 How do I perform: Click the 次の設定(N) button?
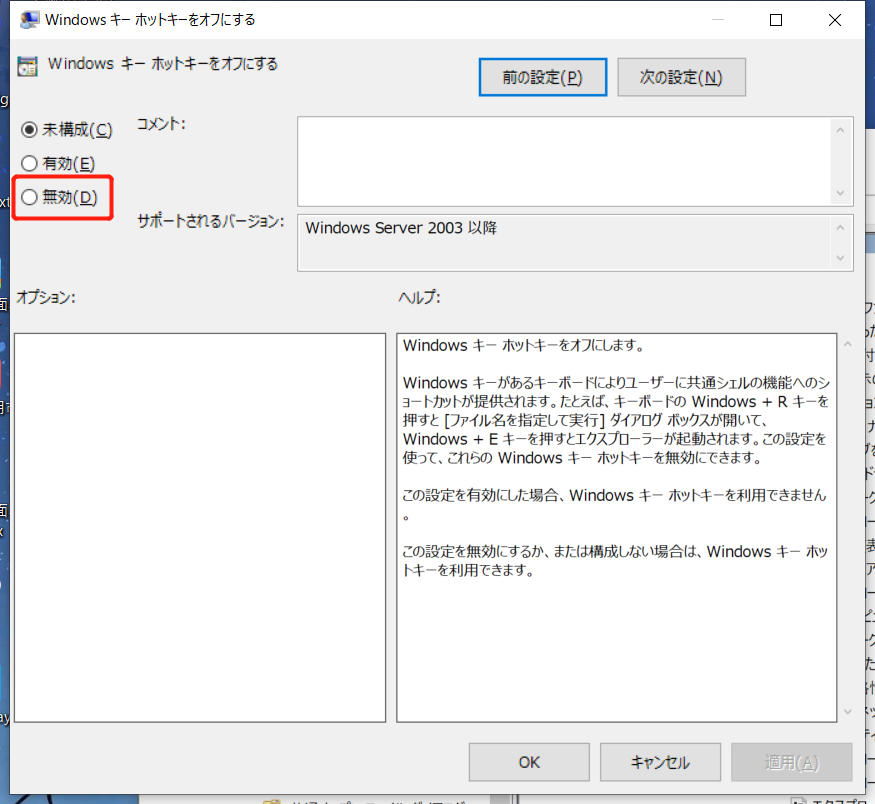click(x=681, y=77)
